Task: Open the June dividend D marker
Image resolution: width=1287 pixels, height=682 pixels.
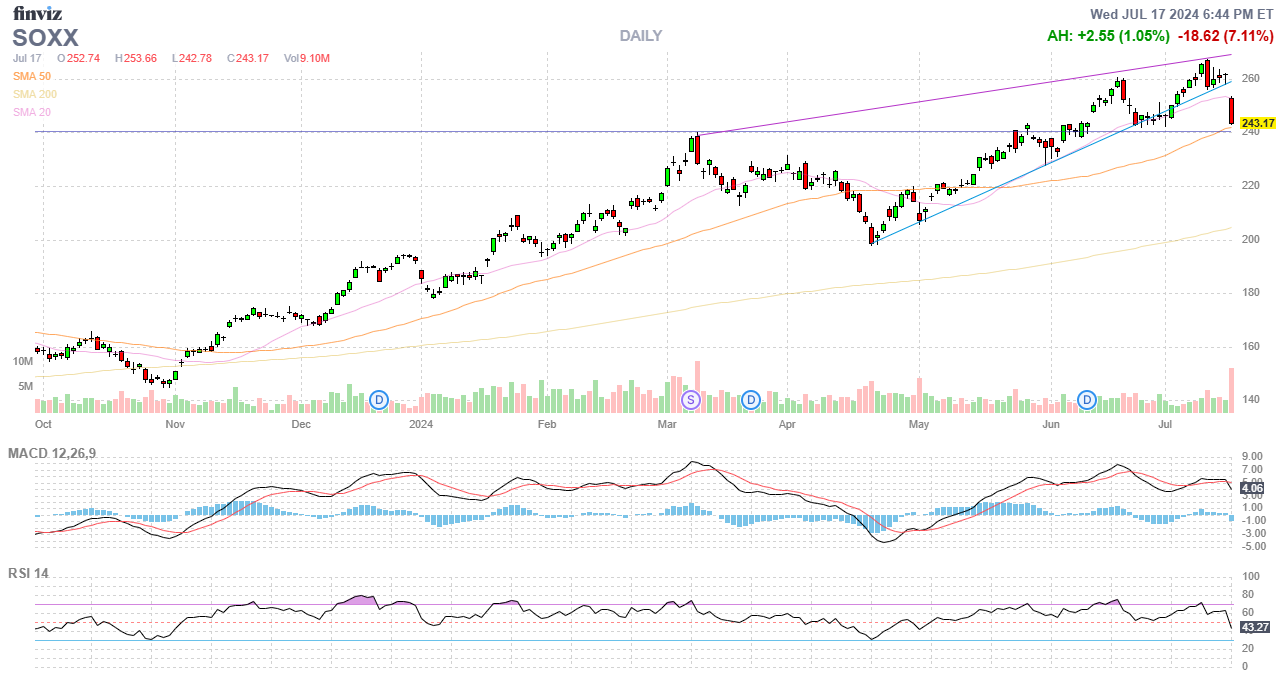Action: 1087,400
